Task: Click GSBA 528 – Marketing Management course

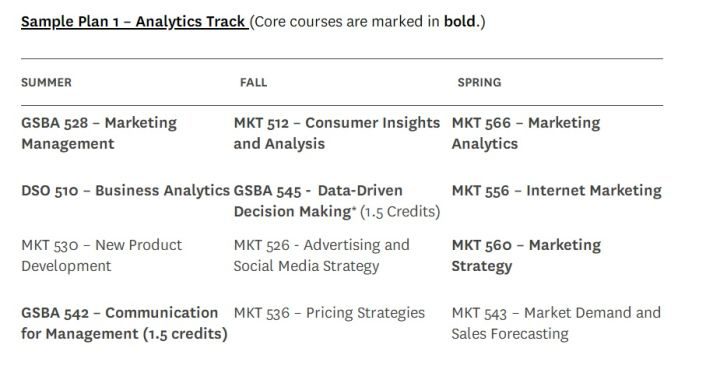Action: (99, 133)
